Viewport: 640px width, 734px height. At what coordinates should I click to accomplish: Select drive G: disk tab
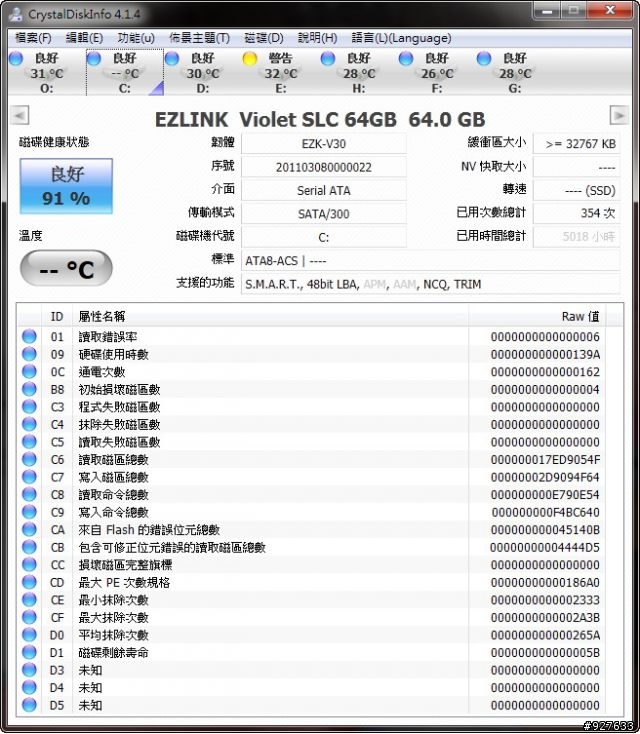515,73
